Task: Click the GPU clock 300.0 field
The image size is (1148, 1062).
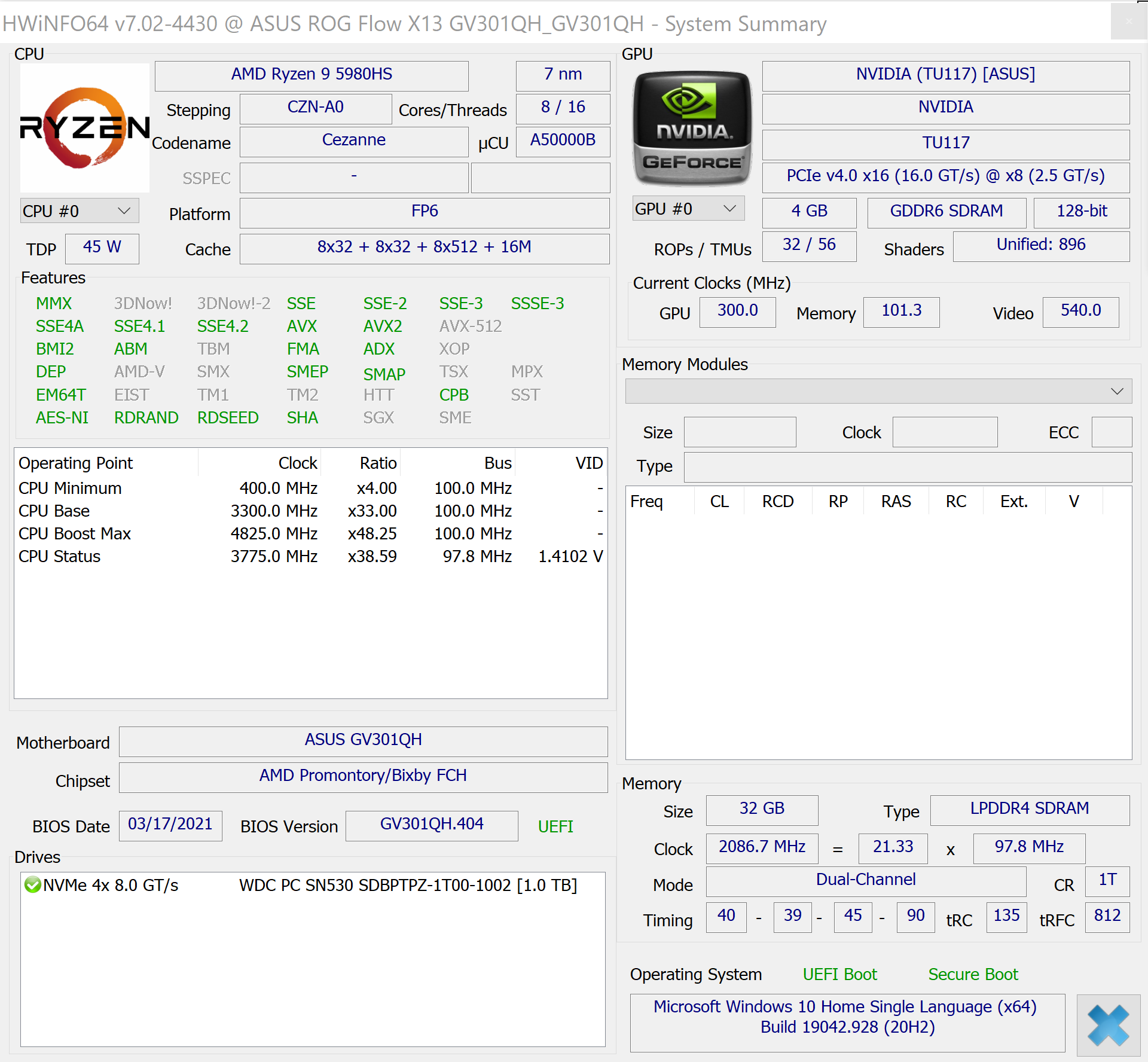Action: (x=738, y=312)
